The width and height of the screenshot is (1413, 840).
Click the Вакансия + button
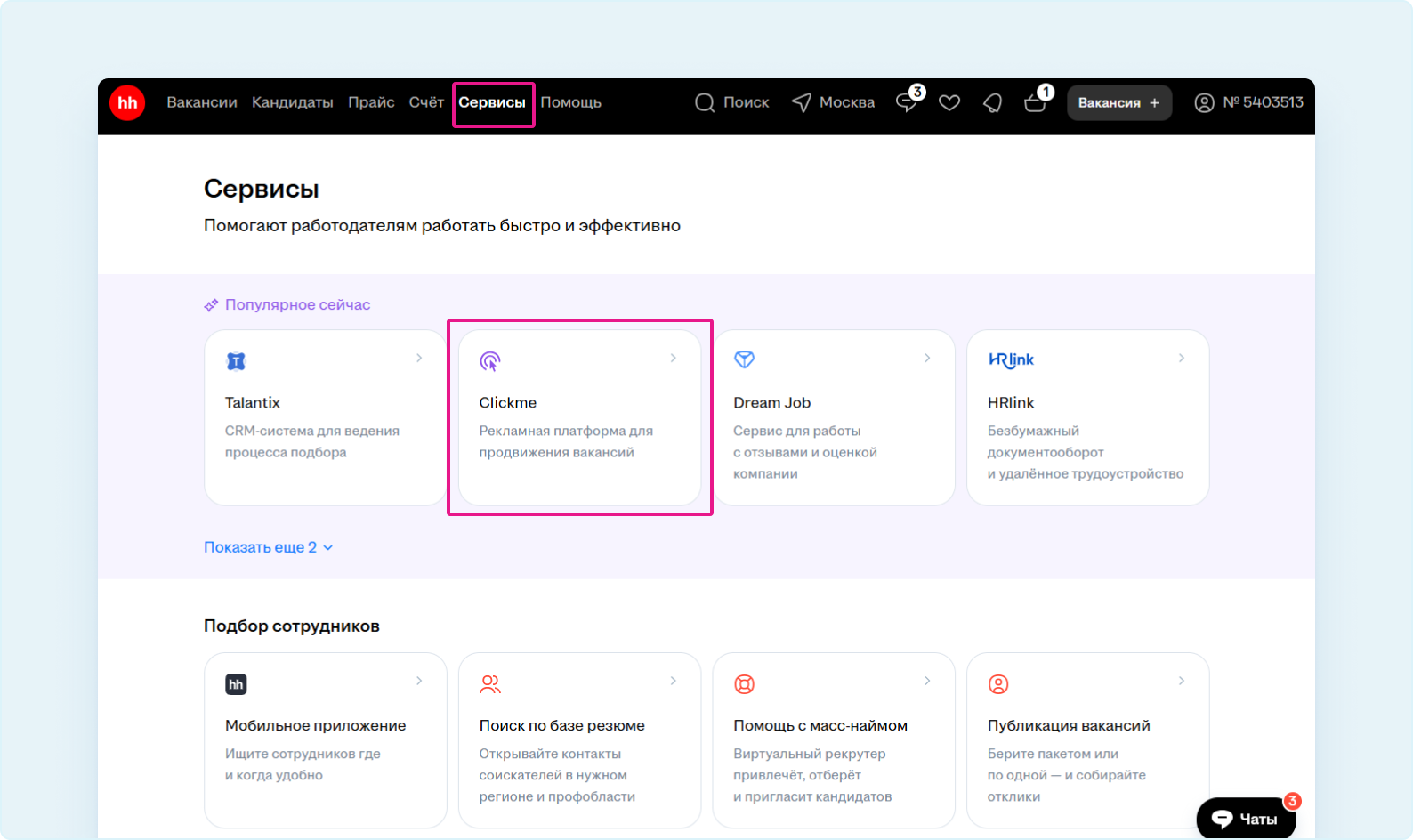click(x=1118, y=103)
